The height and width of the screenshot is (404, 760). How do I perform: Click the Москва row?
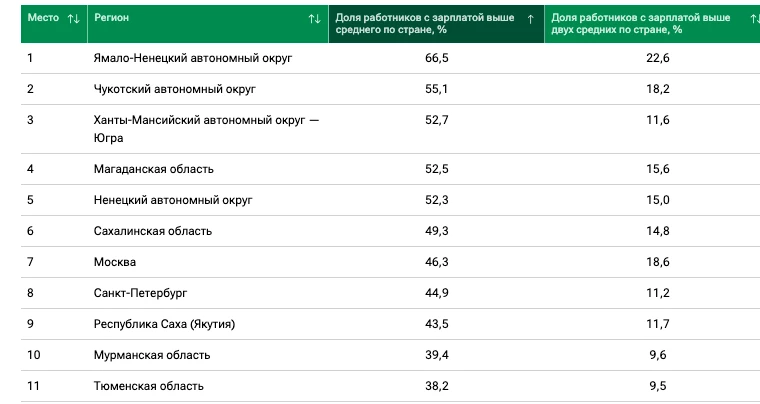(x=390, y=262)
